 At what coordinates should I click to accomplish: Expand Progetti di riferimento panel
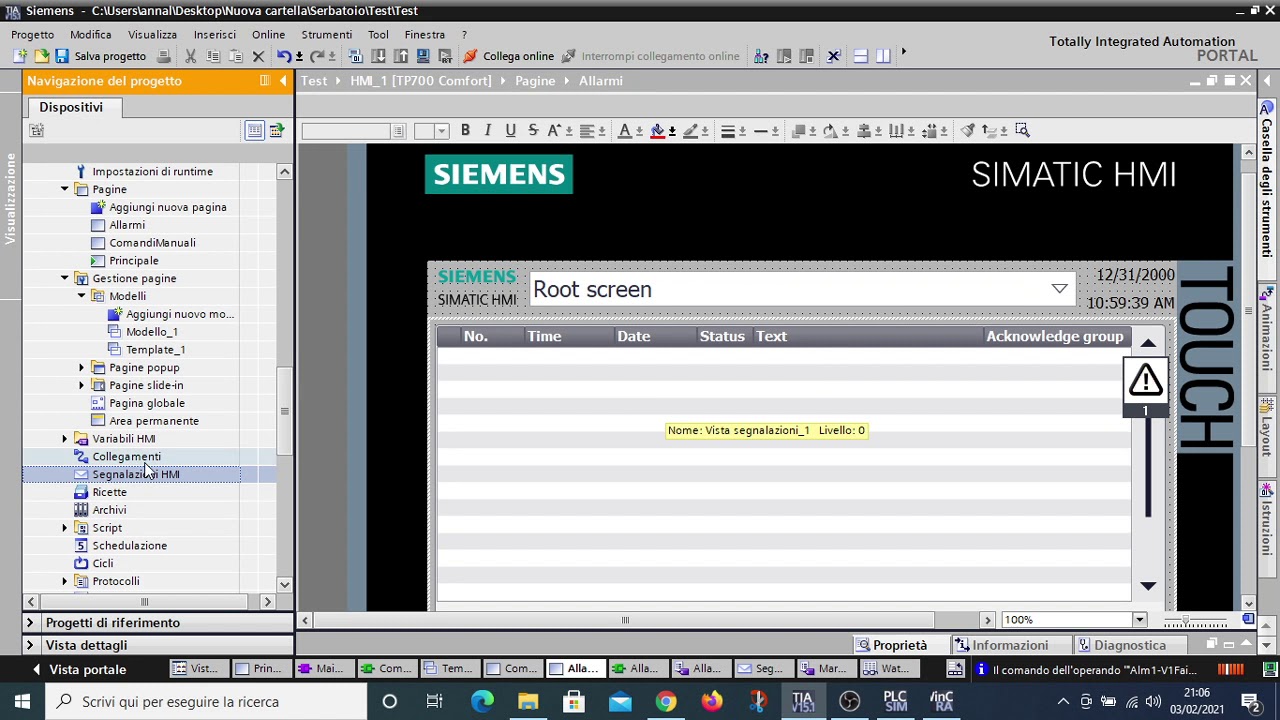(30, 622)
